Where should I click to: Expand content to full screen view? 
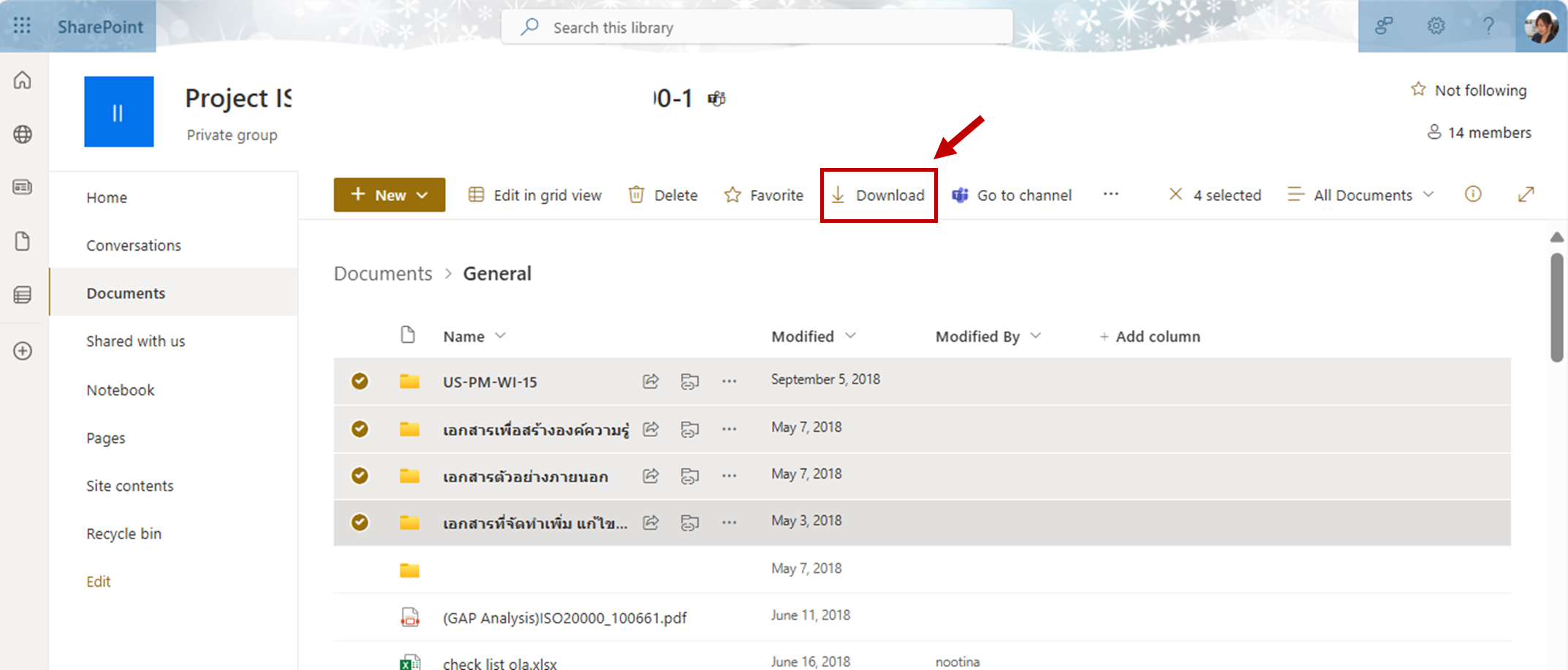[1526, 194]
